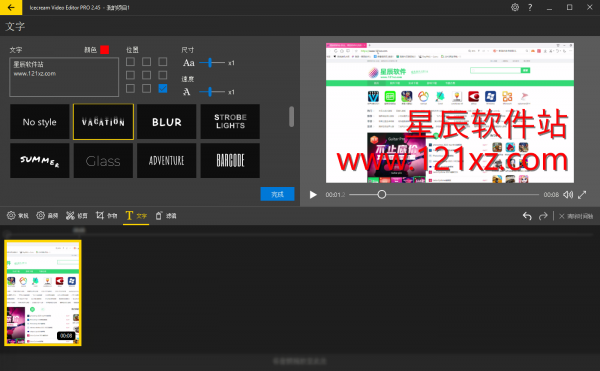This screenshot has height=371, width=600.
Task: Choose the STROBE LIGHTS text style
Action: (230, 122)
